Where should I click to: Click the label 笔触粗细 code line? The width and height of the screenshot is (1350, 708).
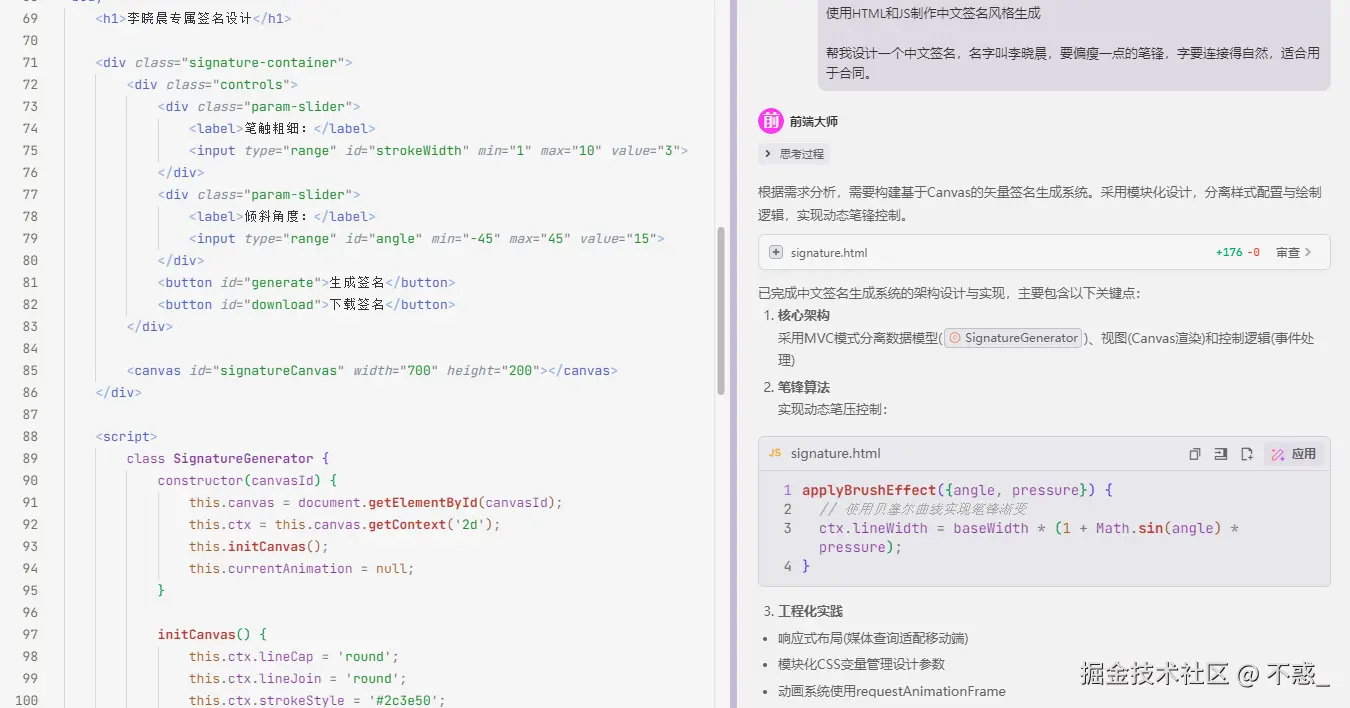coord(282,128)
